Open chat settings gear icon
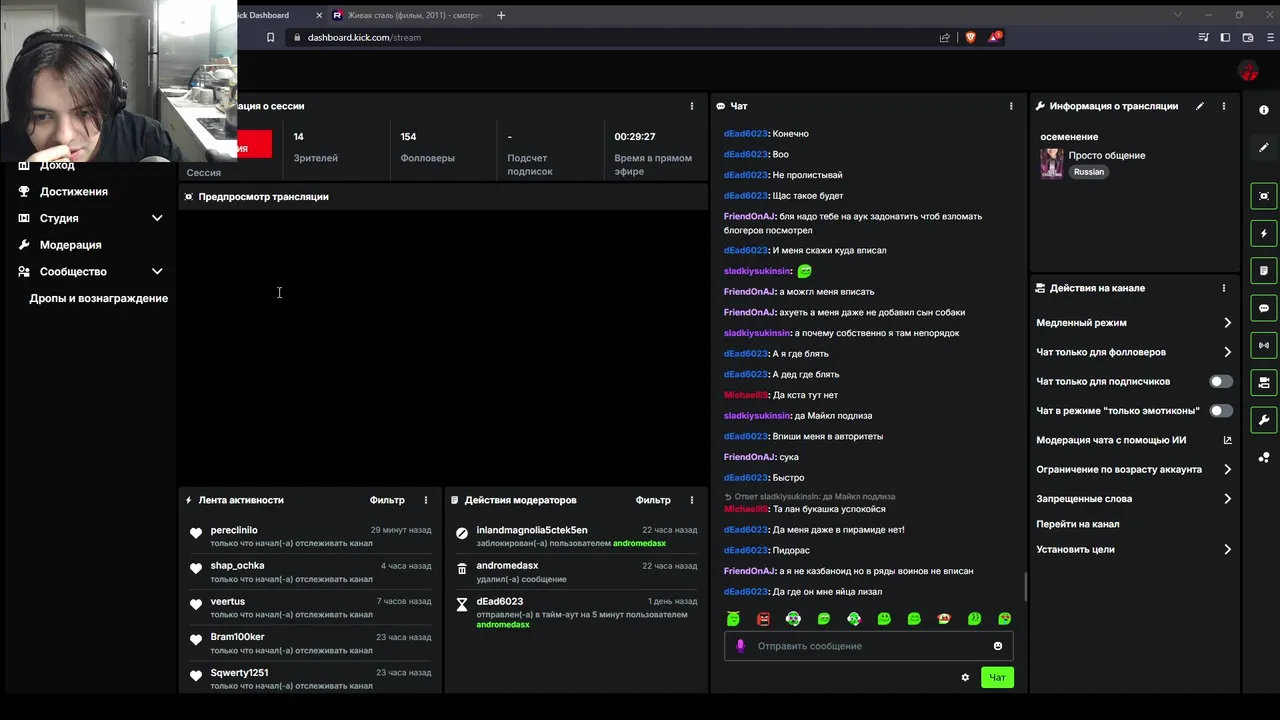This screenshot has width=1280, height=720. click(x=965, y=678)
